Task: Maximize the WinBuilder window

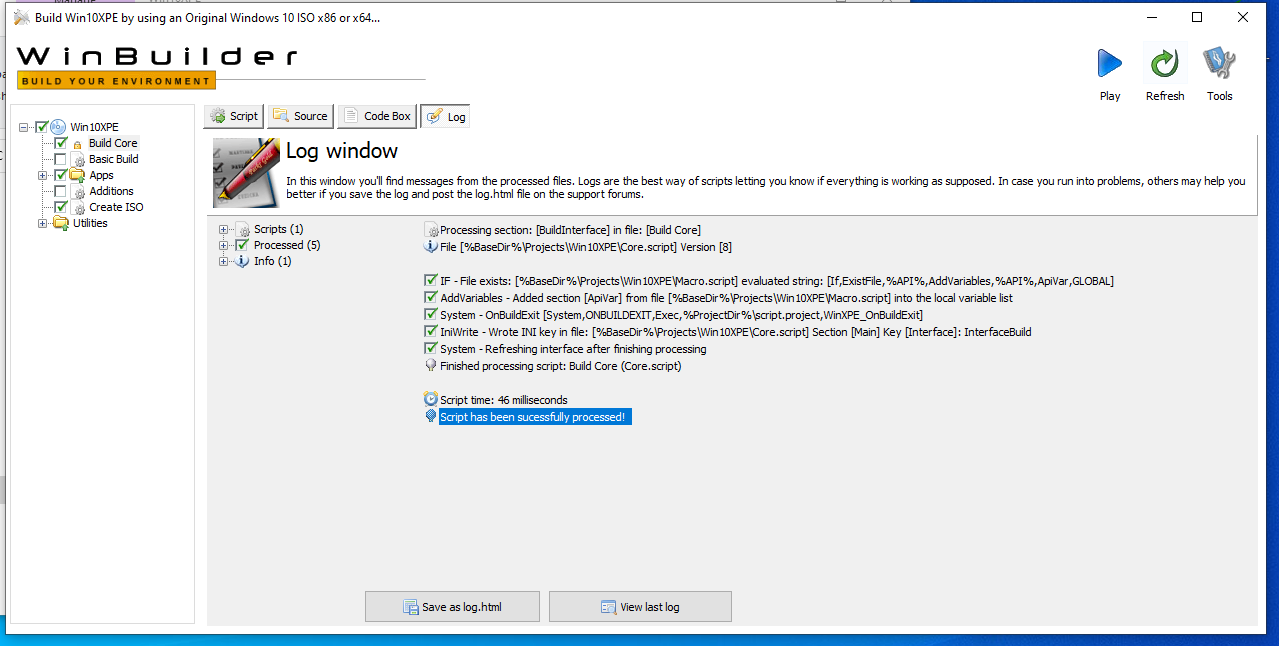Action: coord(1197,17)
